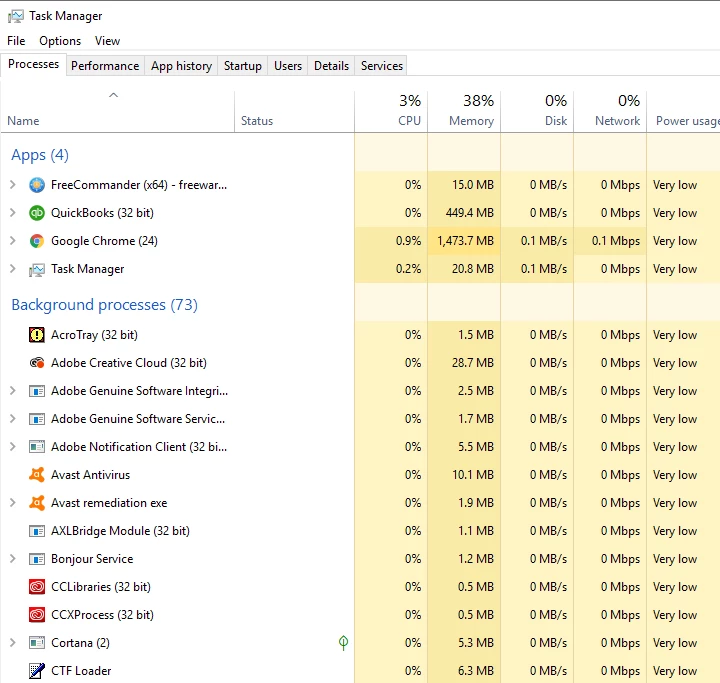Expand Adobe Genuine Software Integrity entry
Viewport: 720px width, 683px height.
13,390
